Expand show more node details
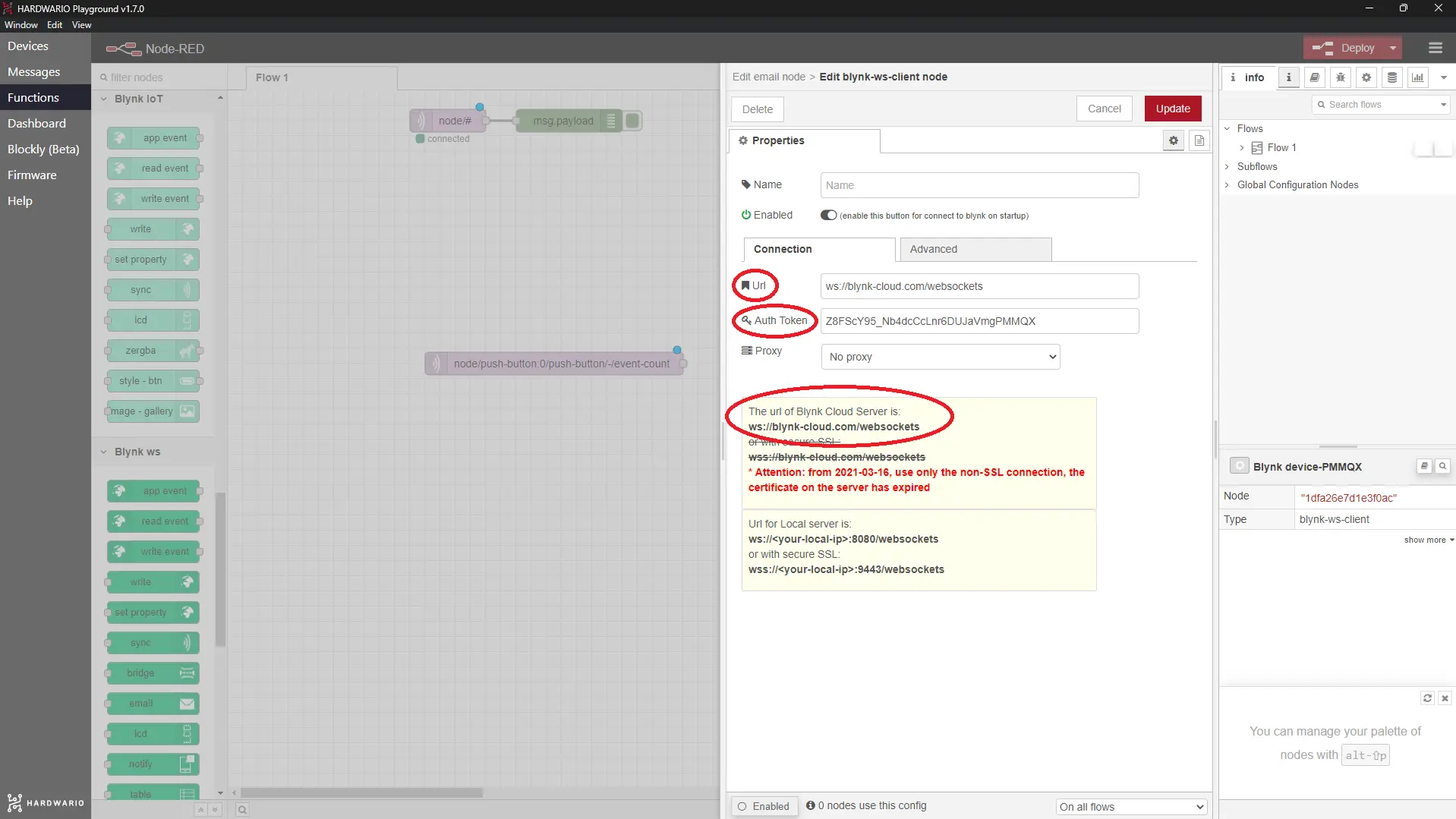 pos(1429,540)
